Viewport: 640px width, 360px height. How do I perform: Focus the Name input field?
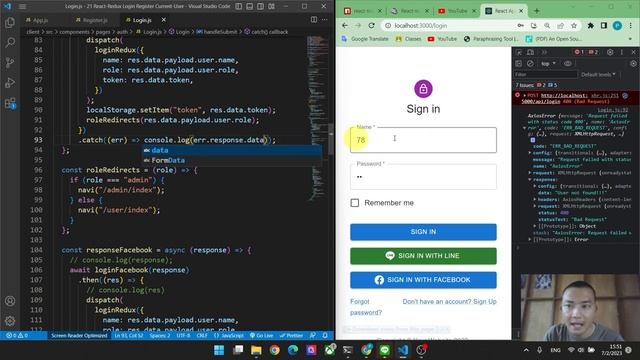coord(423,140)
